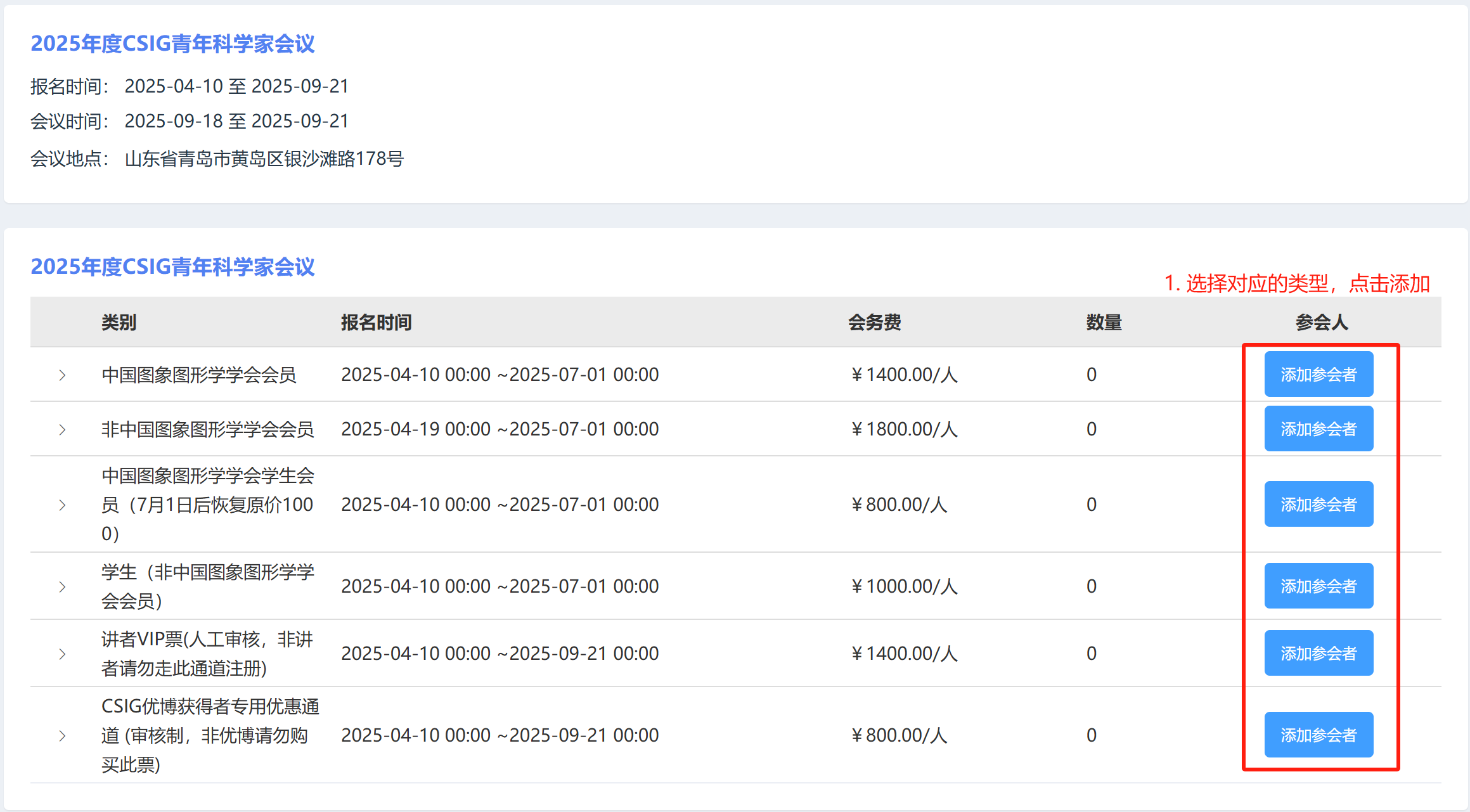Click the meeting address 山东省青岛市黄岛区银沙滩路178号
1470x812 pixels.
(x=264, y=158)
